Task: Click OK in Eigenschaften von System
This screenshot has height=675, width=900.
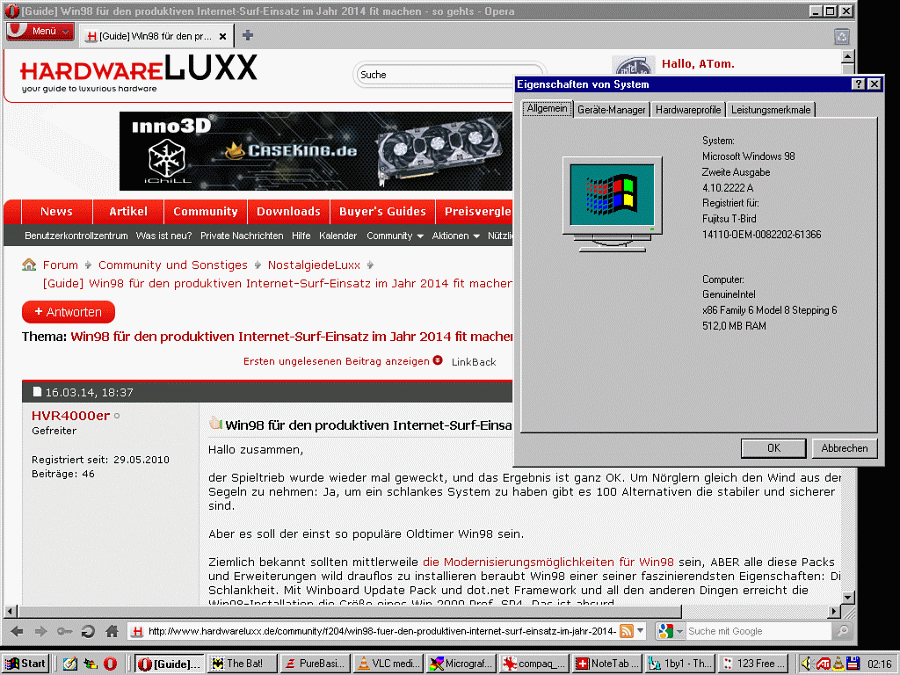Action: click(x=774, y=448)
